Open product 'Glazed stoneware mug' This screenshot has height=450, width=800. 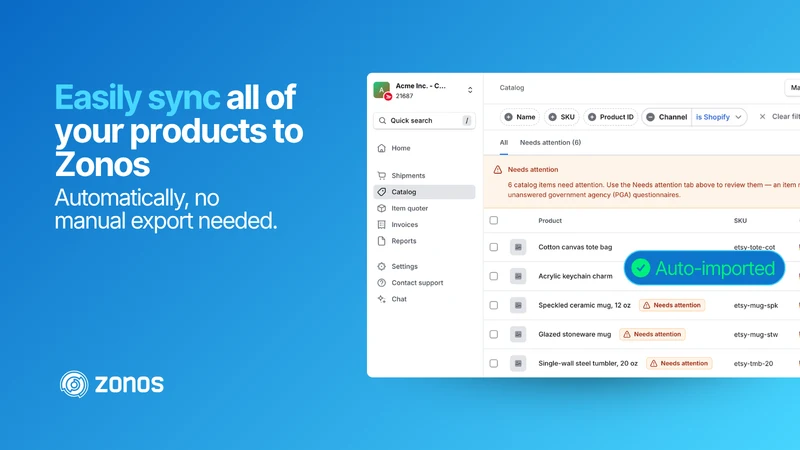click(574, 334)
